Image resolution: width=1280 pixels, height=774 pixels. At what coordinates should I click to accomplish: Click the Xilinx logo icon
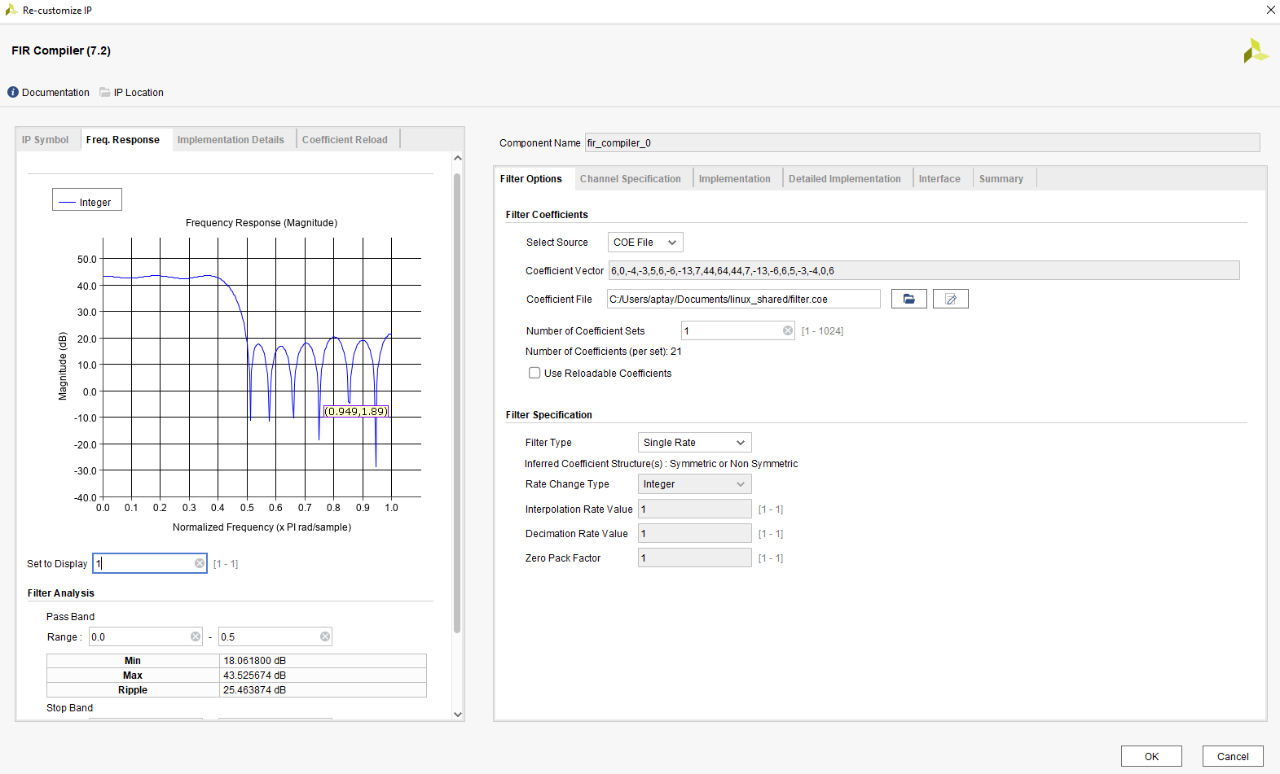tap(1255, 51)
